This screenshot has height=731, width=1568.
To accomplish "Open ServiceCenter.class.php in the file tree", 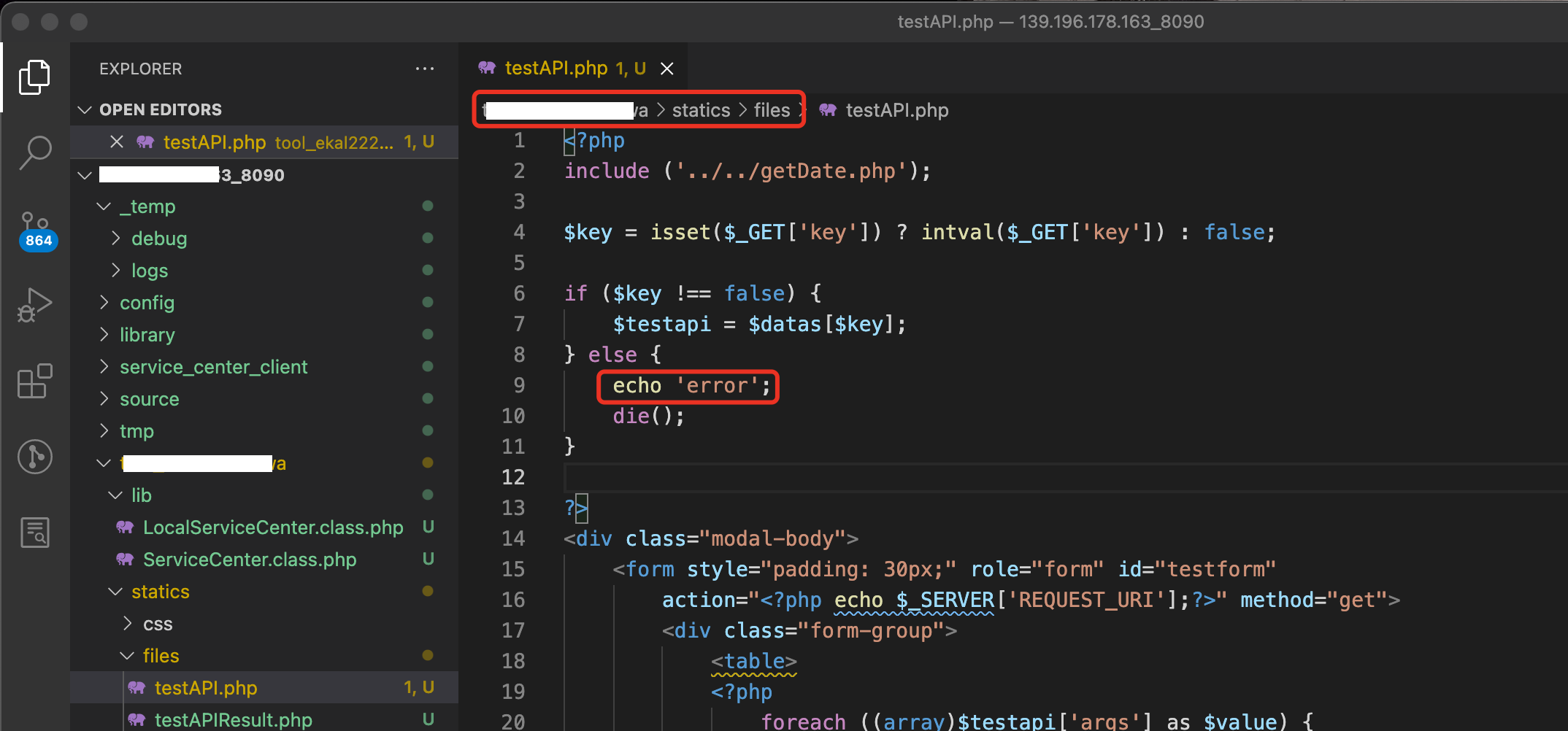I will [x=249, y=560].
